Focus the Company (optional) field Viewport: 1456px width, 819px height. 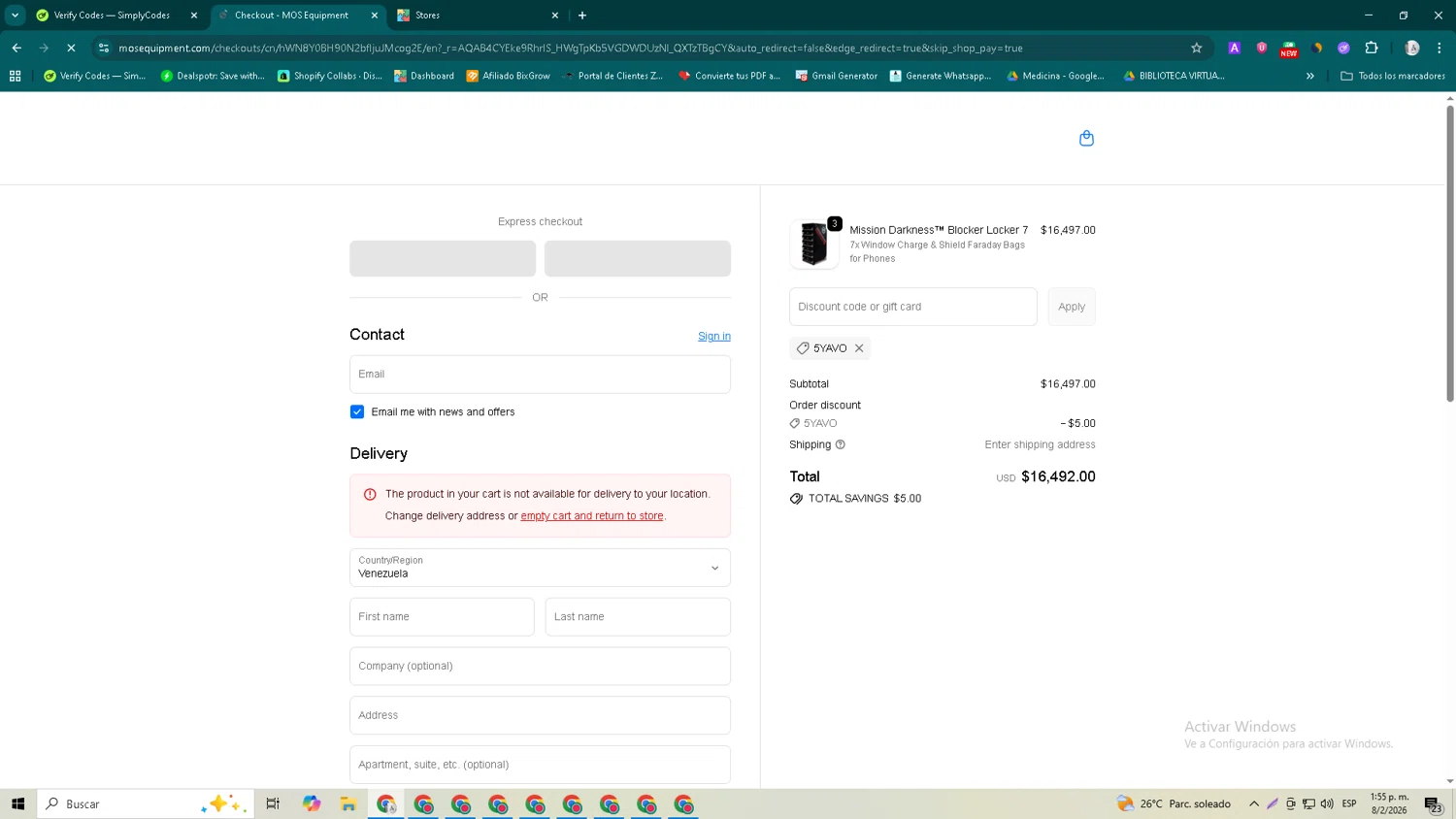click(540, 667)
